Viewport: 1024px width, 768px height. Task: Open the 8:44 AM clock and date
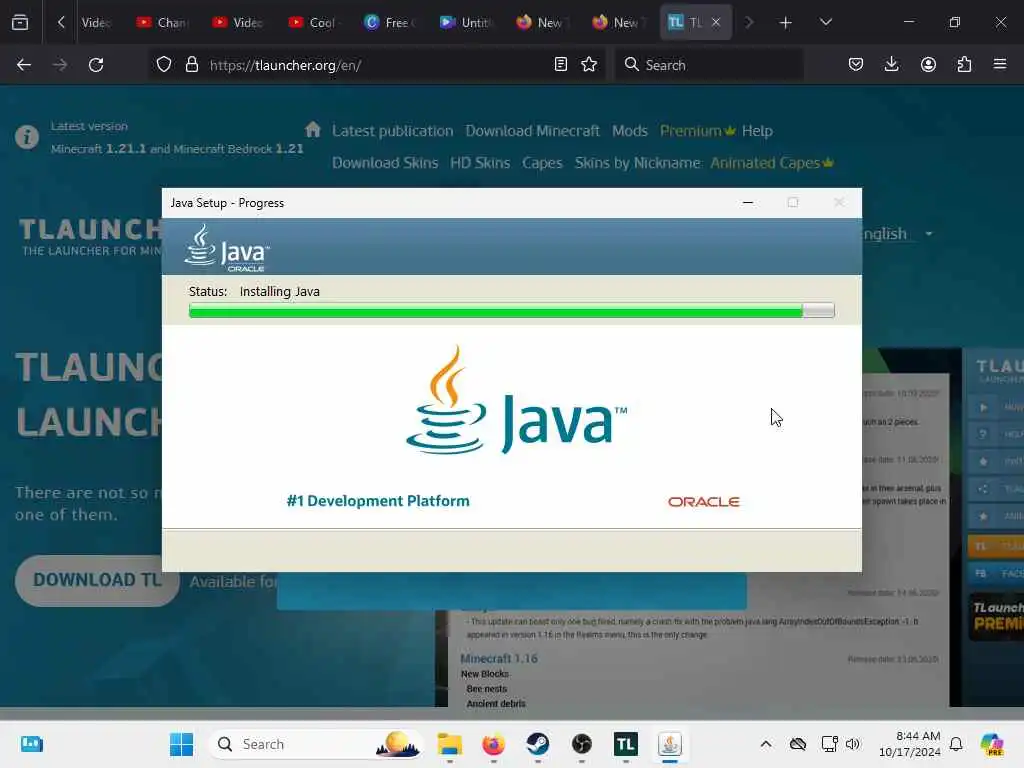coord(909,744)
